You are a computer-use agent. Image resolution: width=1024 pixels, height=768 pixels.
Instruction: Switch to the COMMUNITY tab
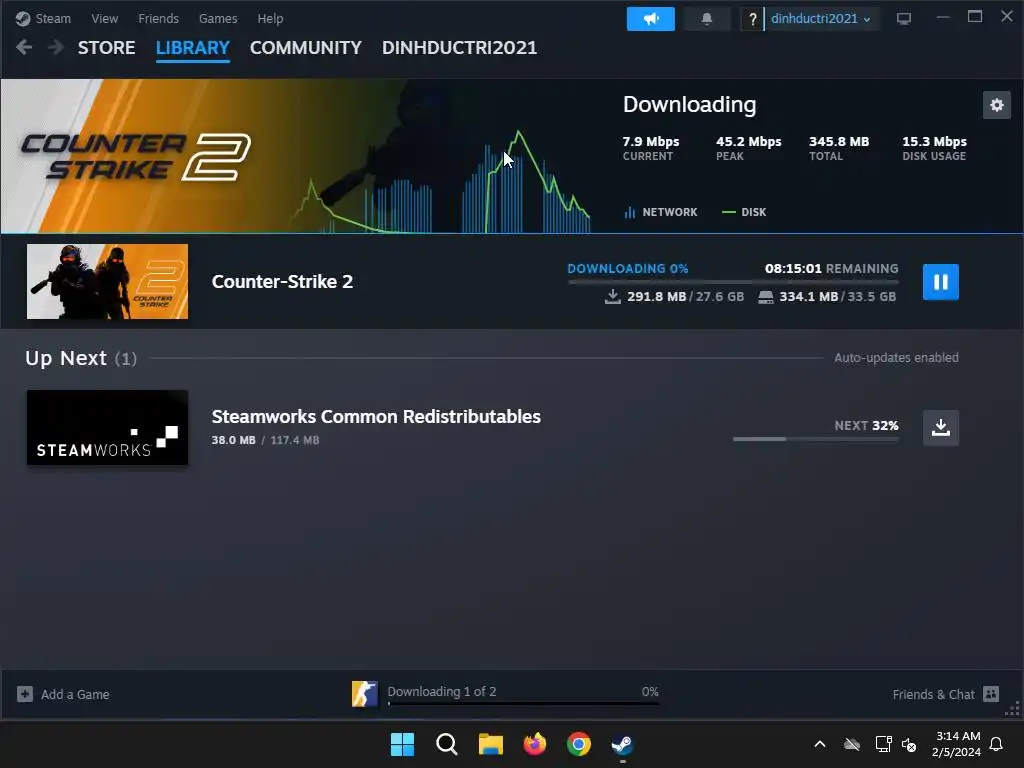pos(306,48)
